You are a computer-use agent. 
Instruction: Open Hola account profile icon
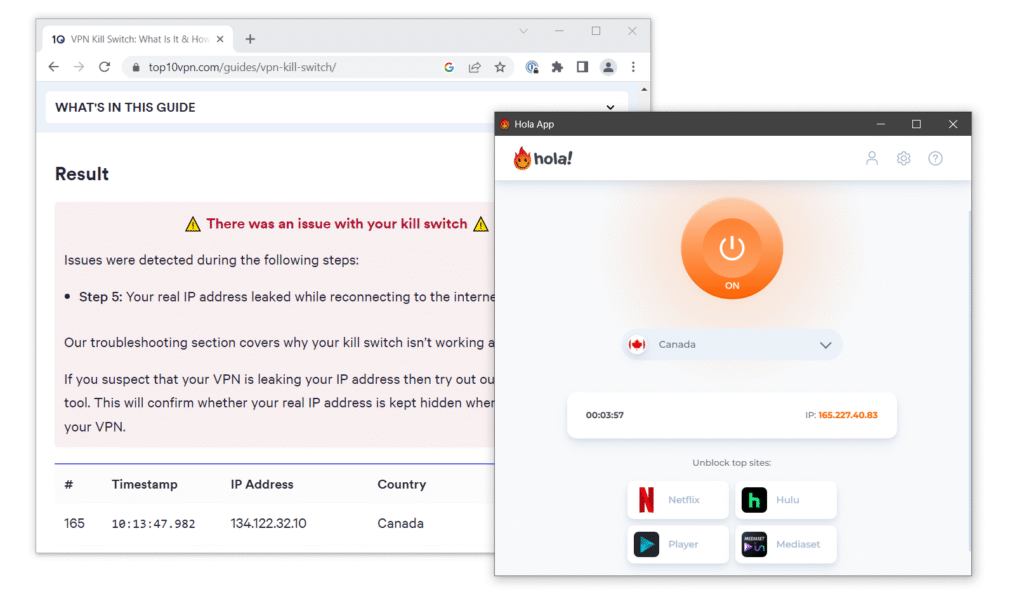[872, 158]
